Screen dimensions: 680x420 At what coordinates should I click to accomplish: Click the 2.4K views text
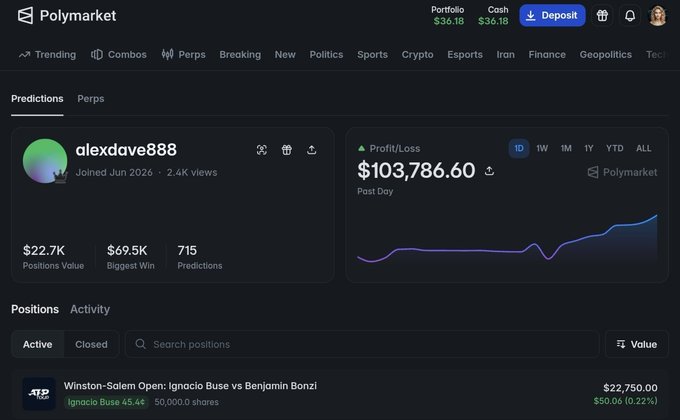(192, 172)
